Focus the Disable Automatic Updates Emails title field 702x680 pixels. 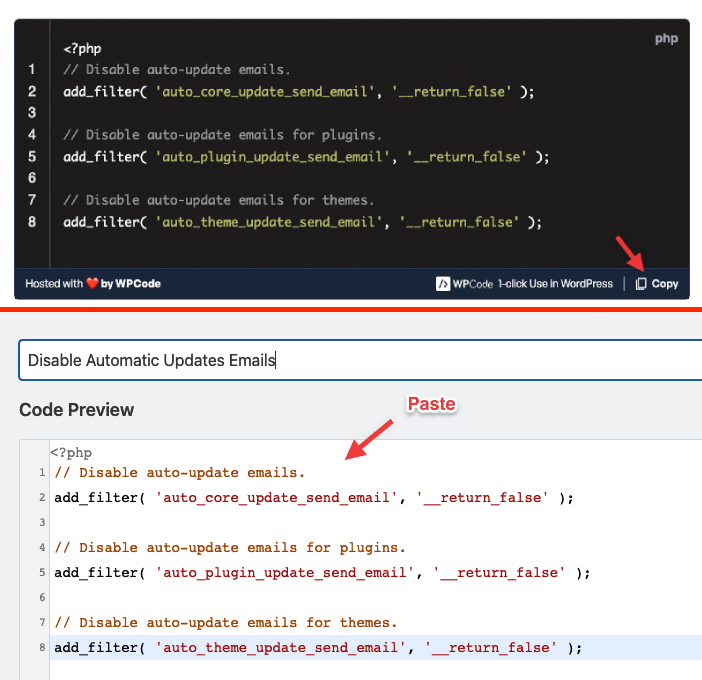click(x=360, y=360)
